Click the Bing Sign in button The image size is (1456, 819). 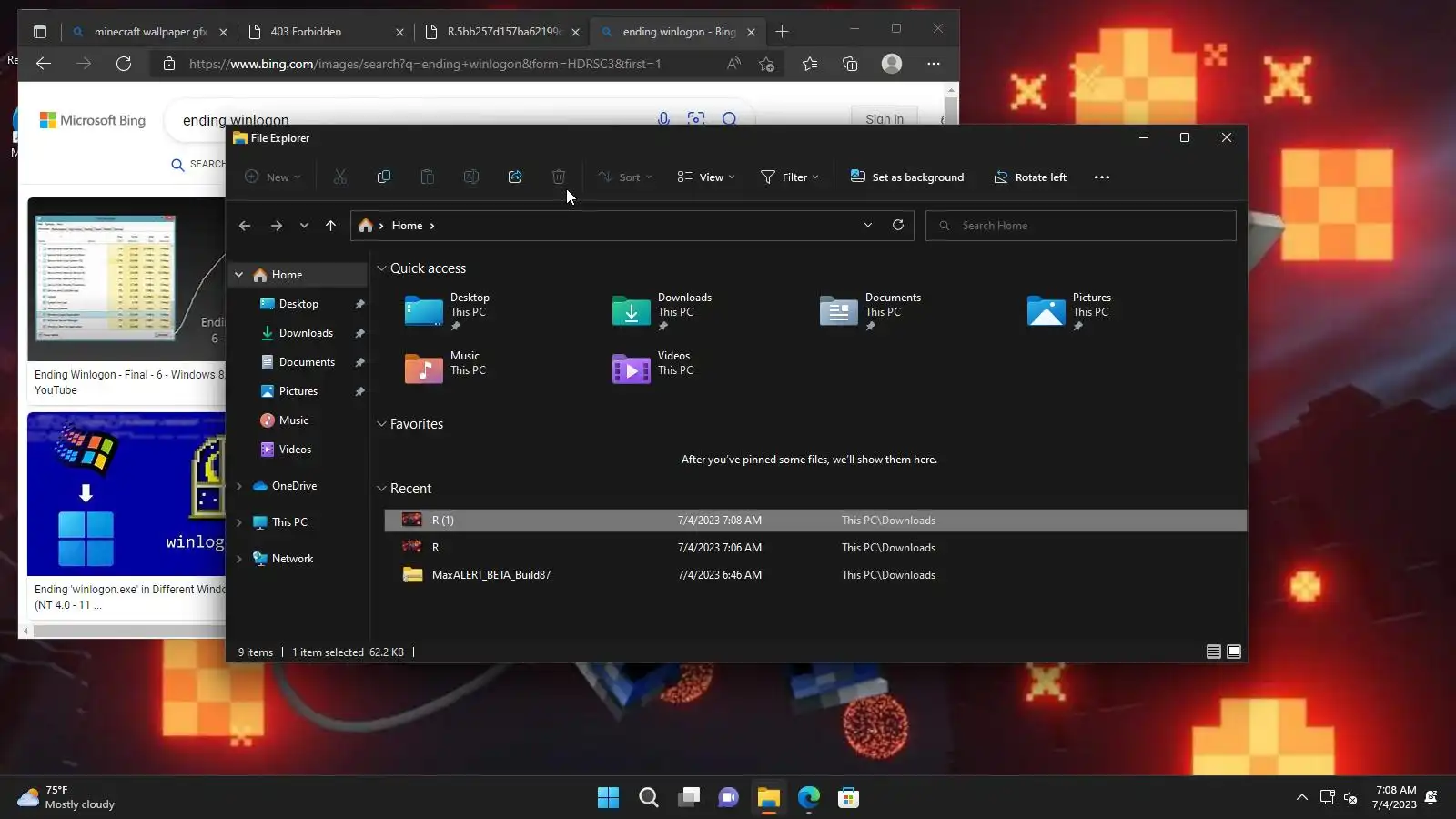pyautogui.click(x=885, y=119)
